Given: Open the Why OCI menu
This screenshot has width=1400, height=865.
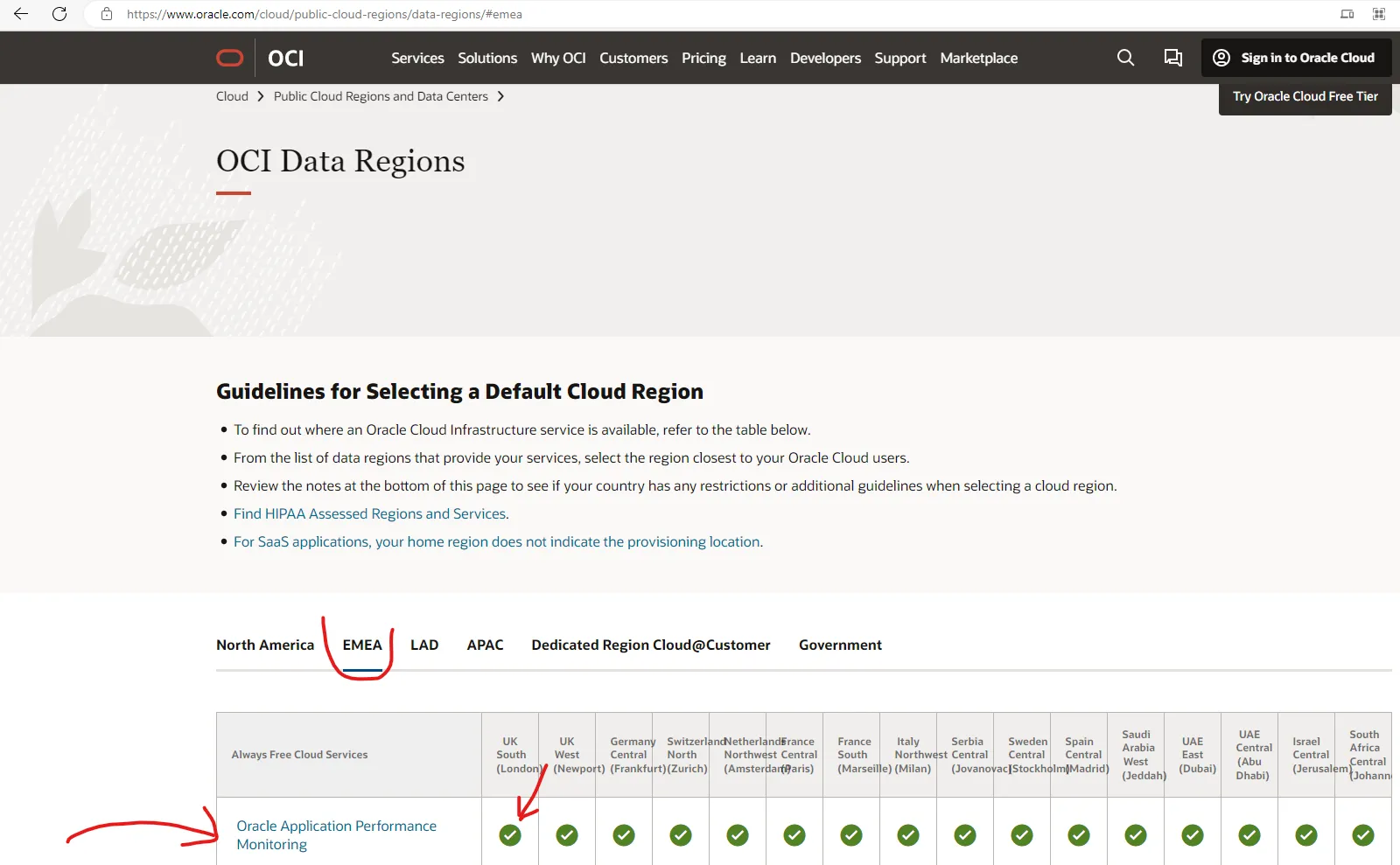Looking at the screenshot, I should tap(558, 58).
